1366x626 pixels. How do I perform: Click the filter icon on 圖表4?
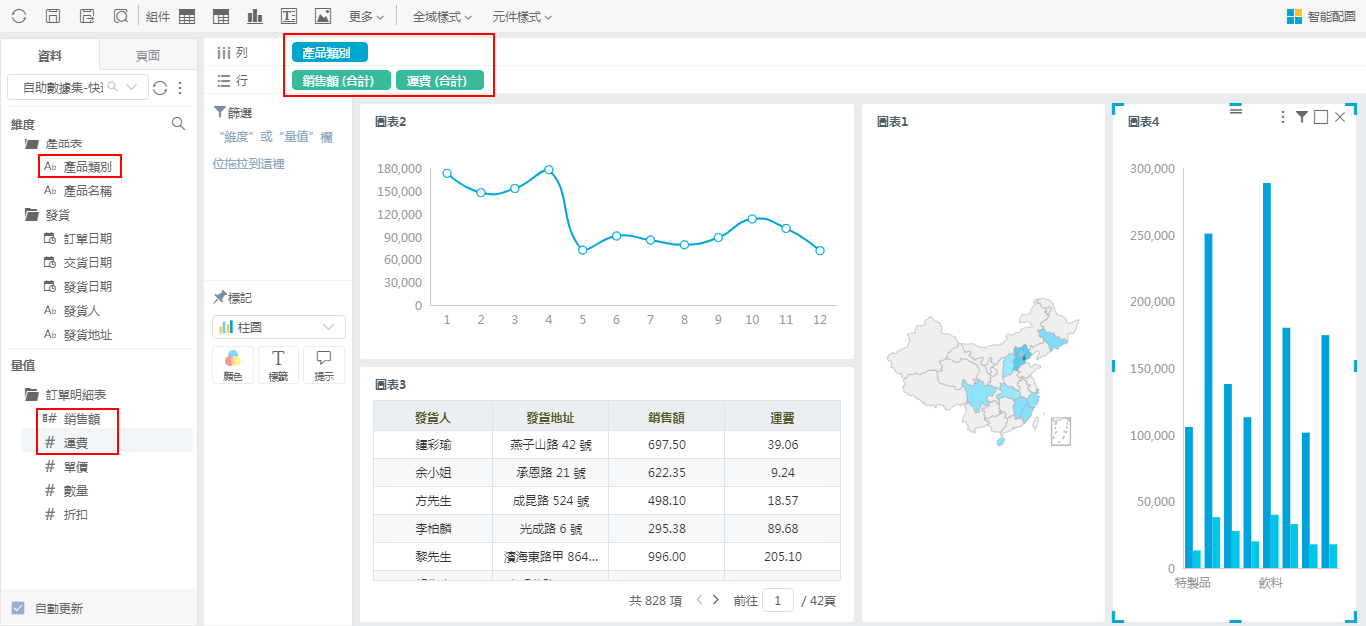pos(1301,118)
